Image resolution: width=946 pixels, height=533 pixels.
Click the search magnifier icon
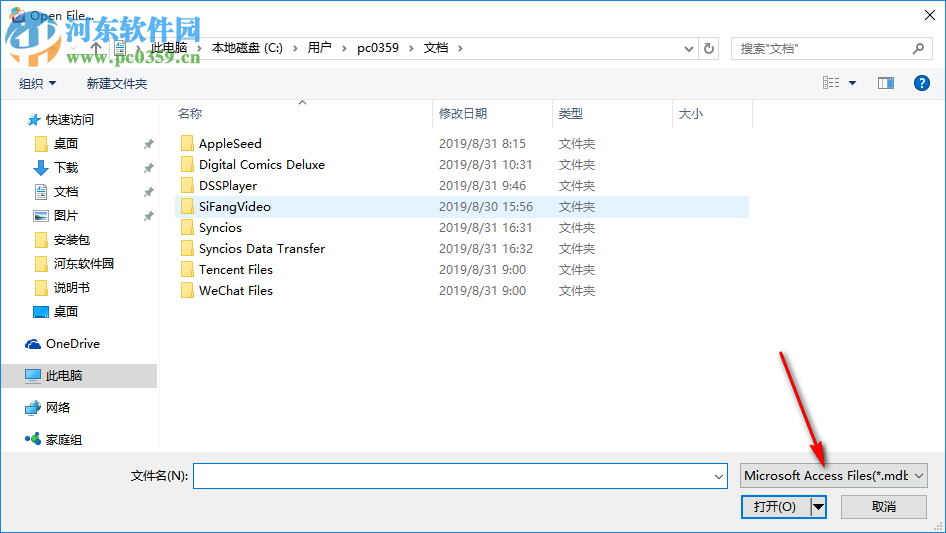point(918,48)
